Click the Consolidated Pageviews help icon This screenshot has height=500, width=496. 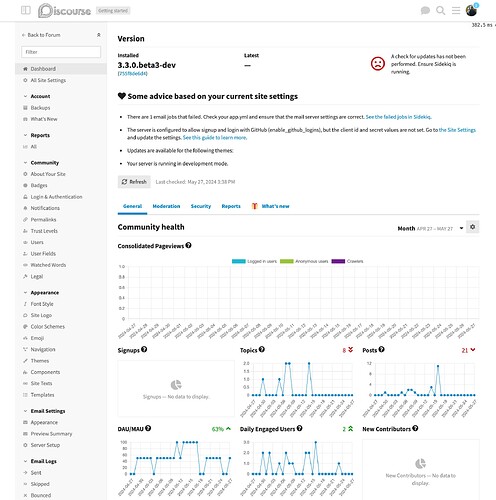tap(188, 245)
